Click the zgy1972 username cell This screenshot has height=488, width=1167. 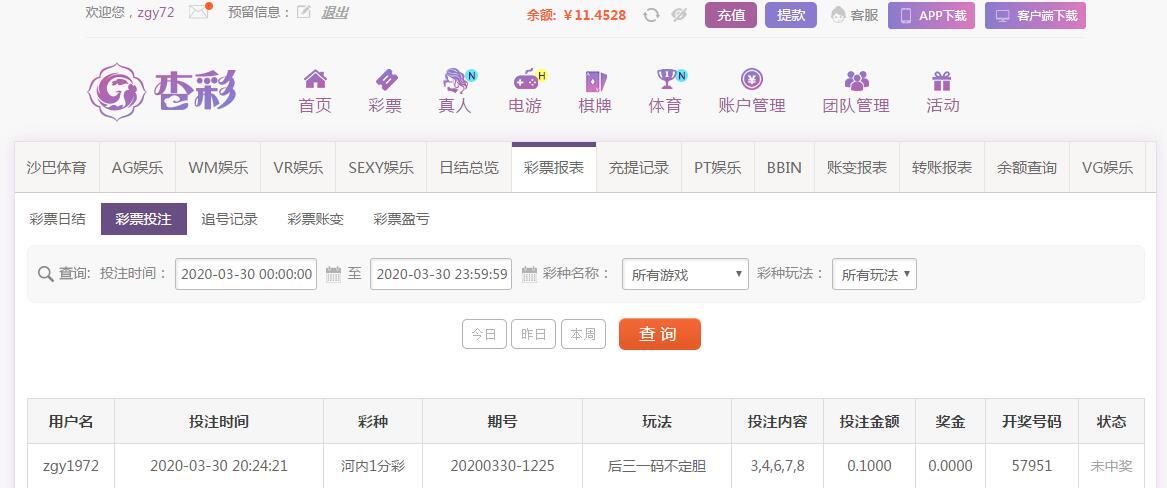coord(71,466)
